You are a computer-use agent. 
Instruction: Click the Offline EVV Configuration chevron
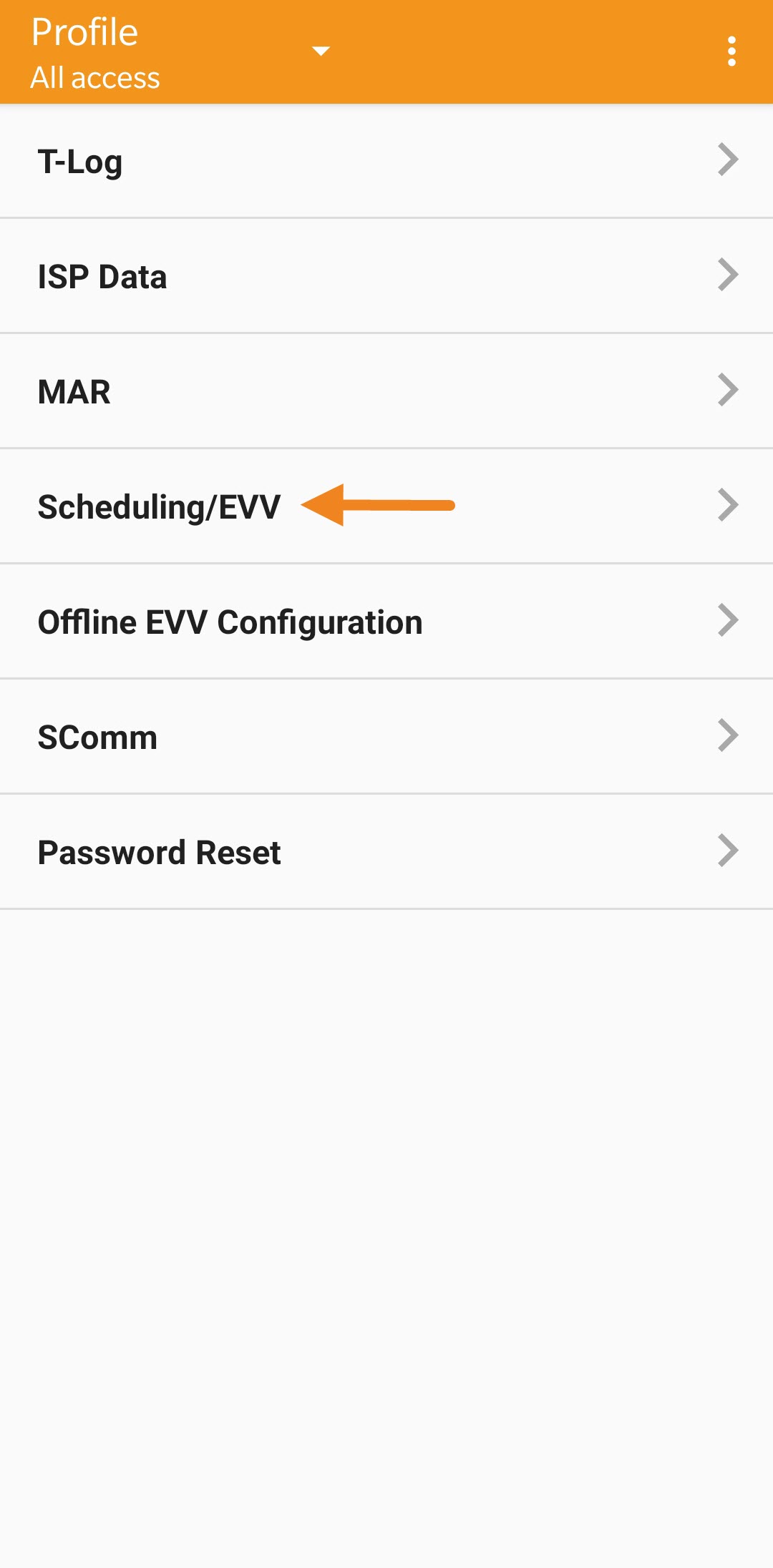pos(728,620)
